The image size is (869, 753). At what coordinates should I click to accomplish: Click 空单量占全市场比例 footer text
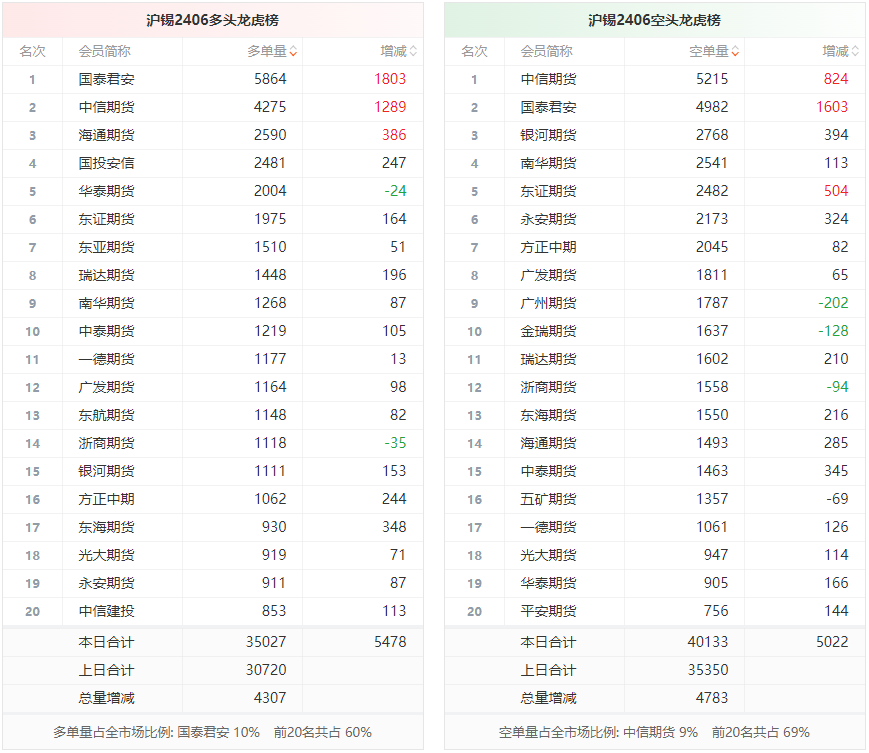[654, 732]
